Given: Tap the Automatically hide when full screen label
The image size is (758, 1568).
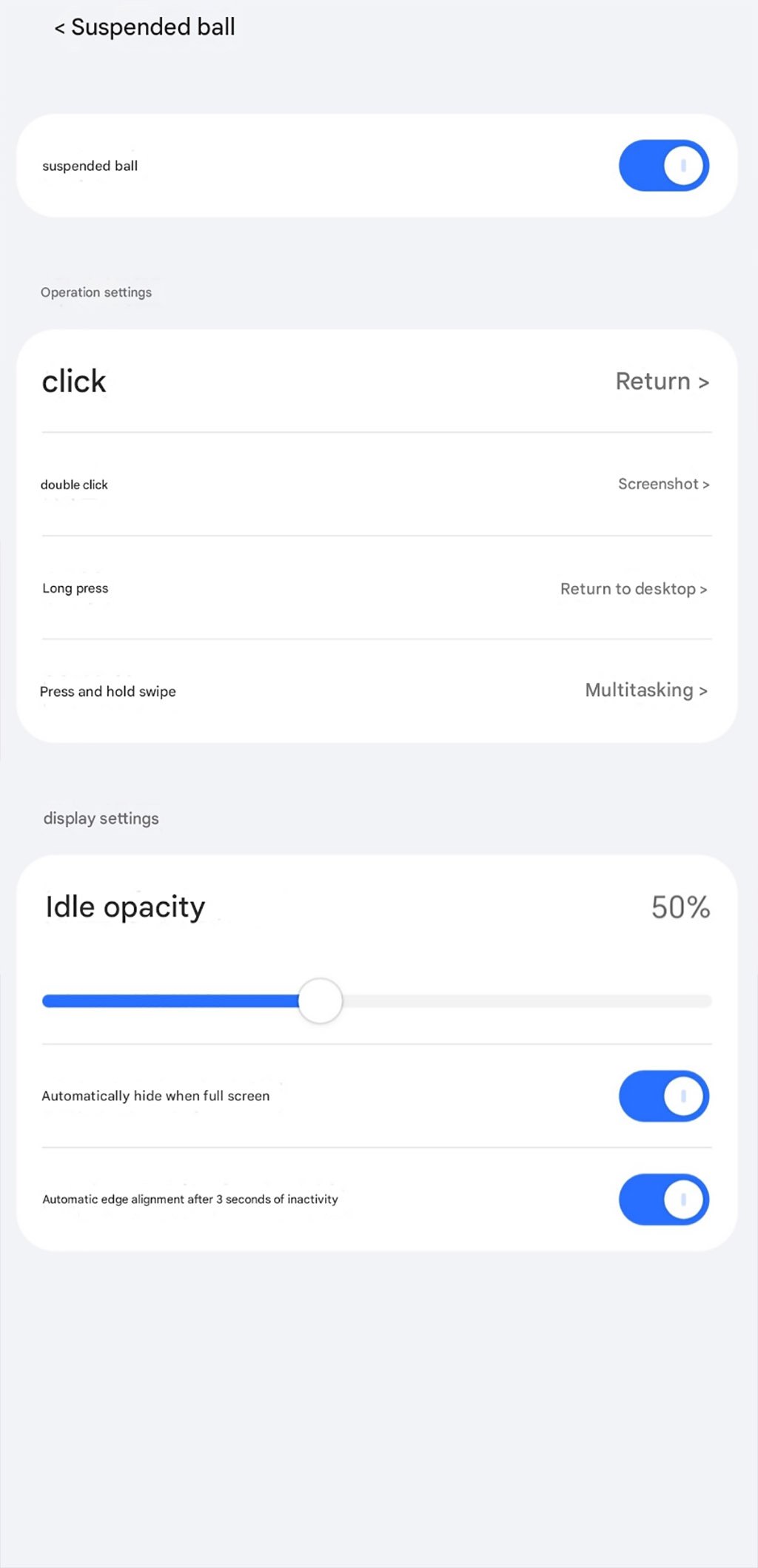Looking at the screenshot, I should coord(155,1096).
